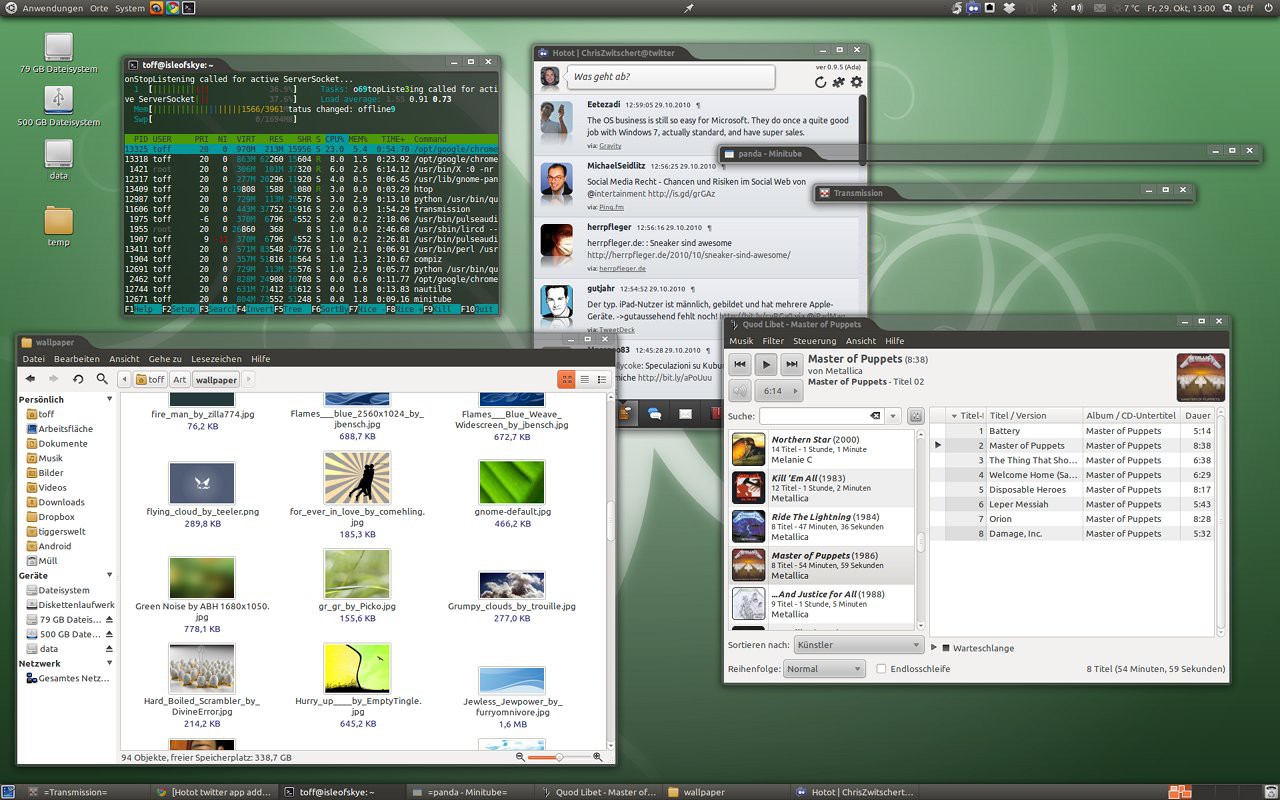Zoom out icon in file manager statusbar
Viewport: 1280px width, 800px height.
tap(521, 757)
